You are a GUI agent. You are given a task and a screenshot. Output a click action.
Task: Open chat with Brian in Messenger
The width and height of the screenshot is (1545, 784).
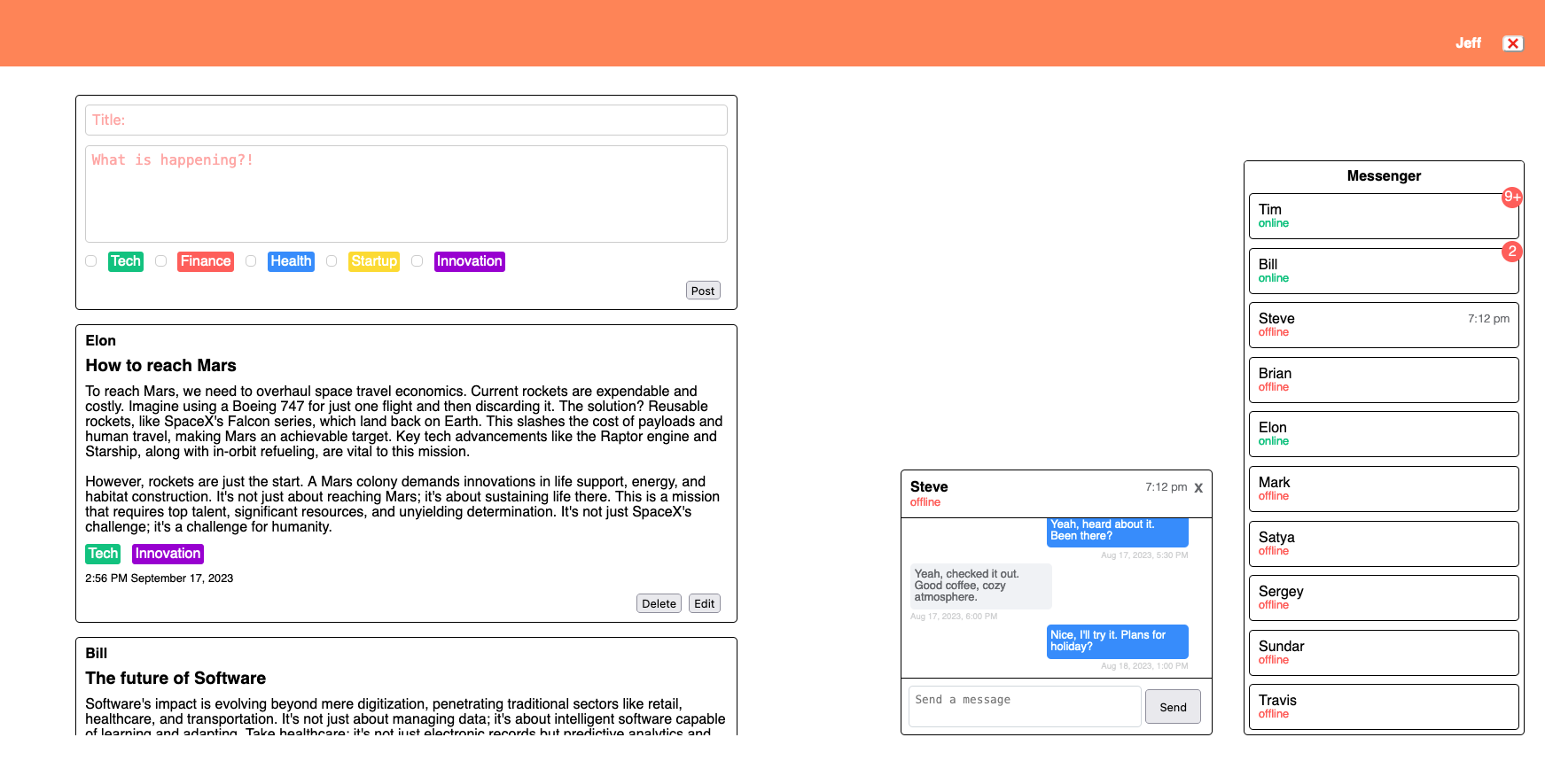1383,380
